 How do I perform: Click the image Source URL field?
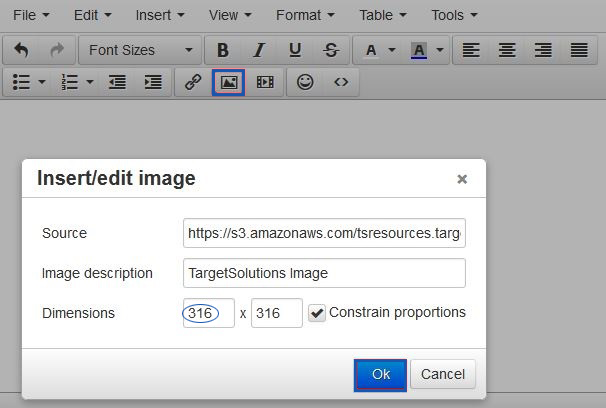pyautogui.click(x=324, y=233)
